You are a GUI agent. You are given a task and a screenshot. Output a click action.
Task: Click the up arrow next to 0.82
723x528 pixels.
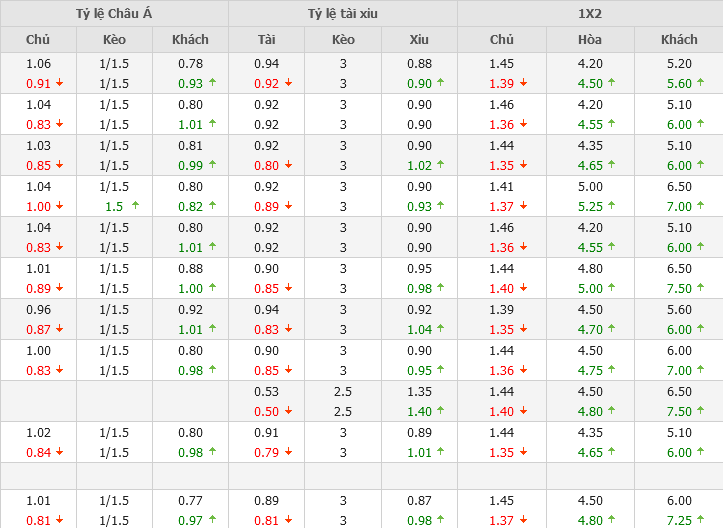pos(211,207)
